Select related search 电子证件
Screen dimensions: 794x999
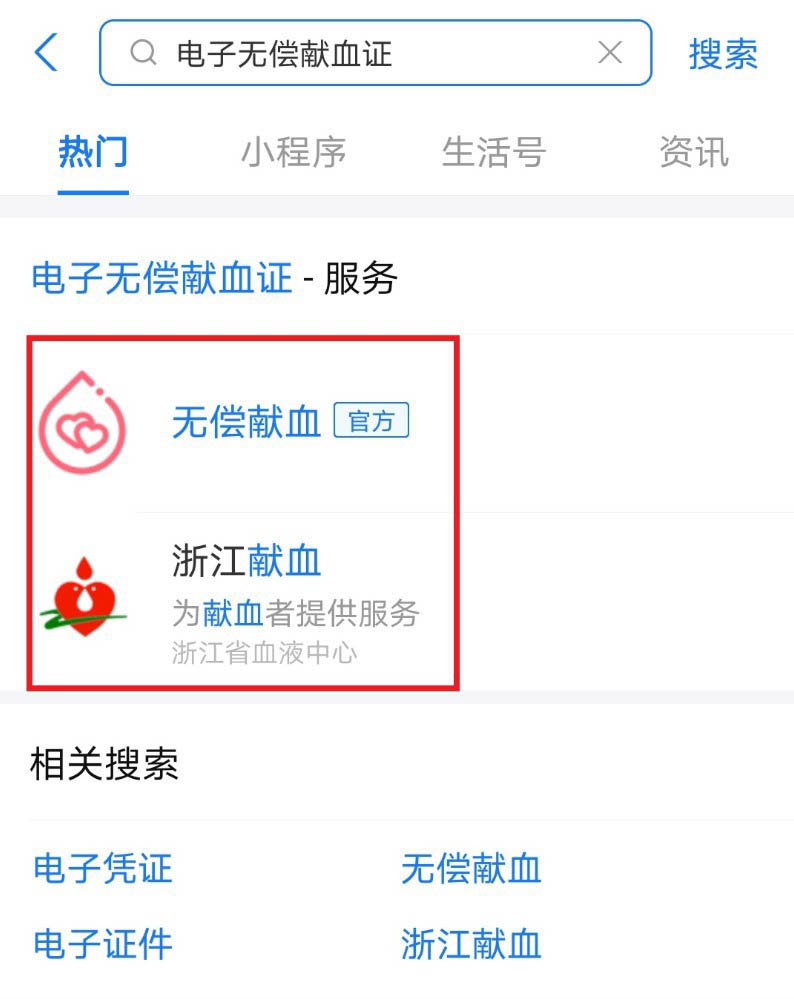103,944
